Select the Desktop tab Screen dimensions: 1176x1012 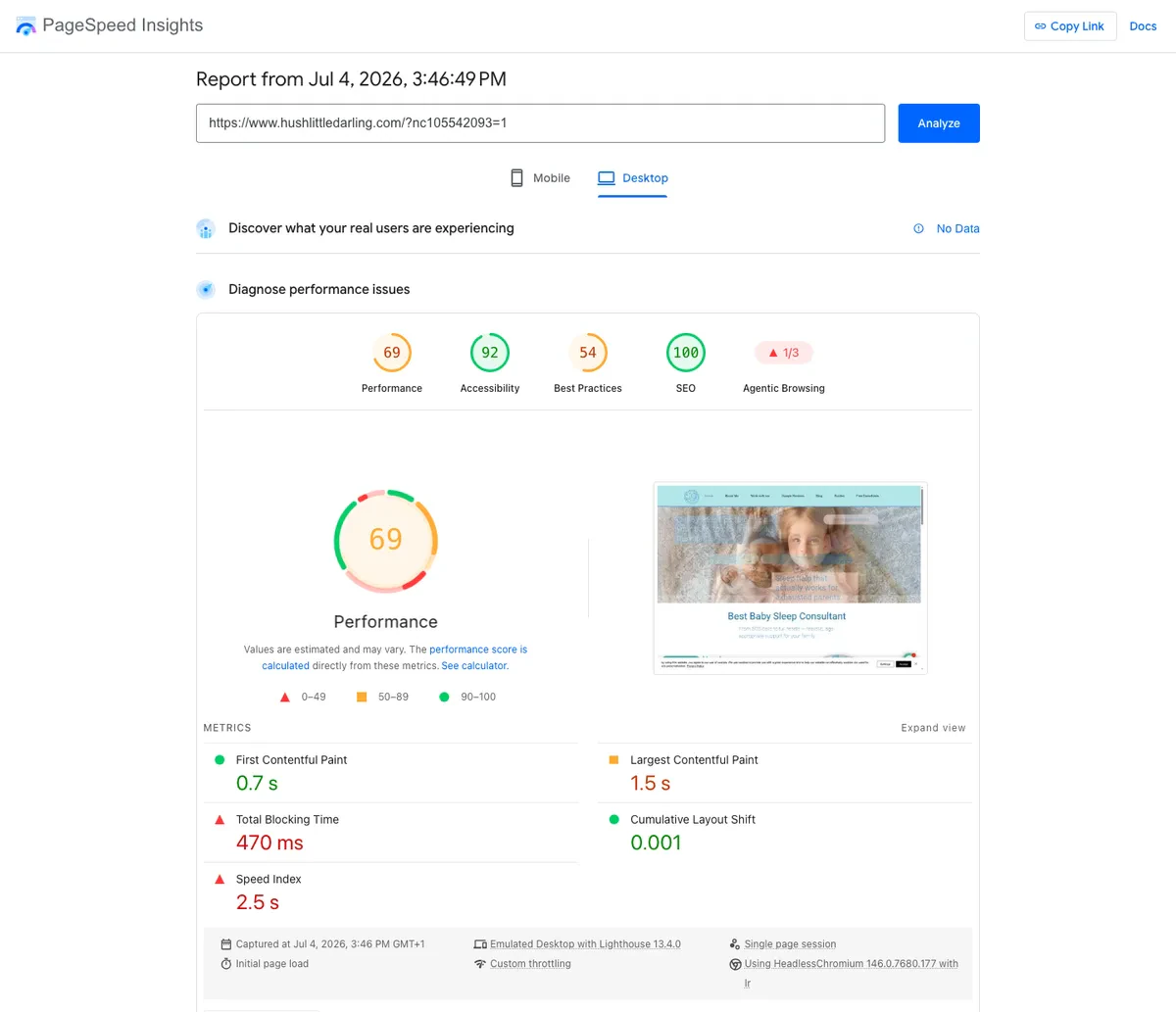click(x=633, y=178)
